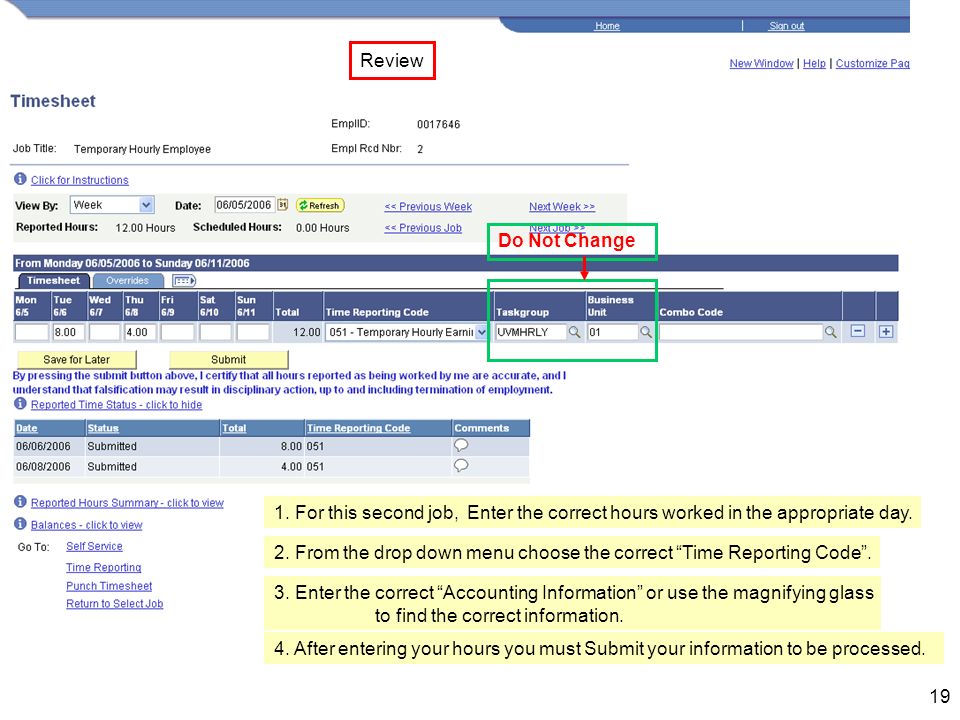Click the Business Unit field containing 01

pyautogui.click(x=612, y=332)
